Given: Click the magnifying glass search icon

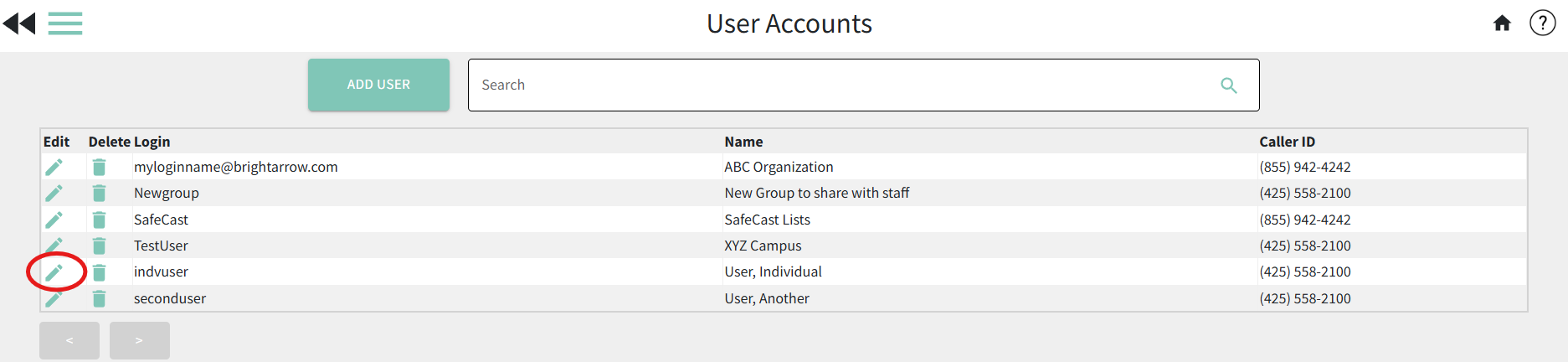Looking at the screenshot, I should point(1228,85).
